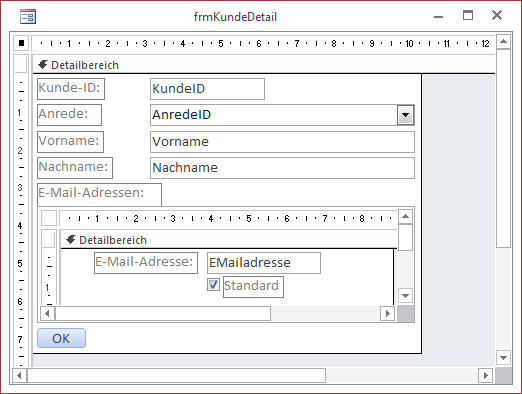Click the outer horizontal scrollbar left arrow
Image resolution: width=522 pixels, height=394 pixels.
pyautogui.click(x=19, y=376)
